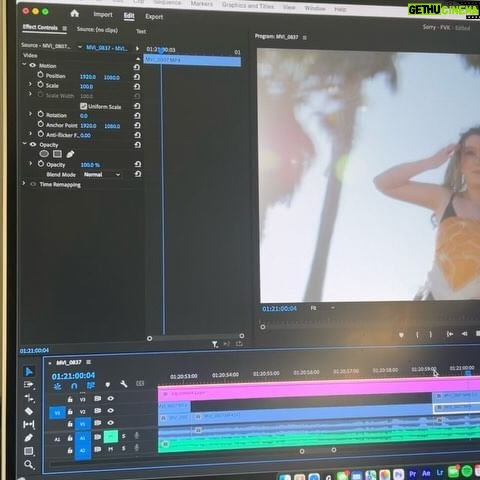Click the timeline timecode 01:21:00:04
Image resolution: width=480 pixels, height=480 pixels.
[x=73, y=376]
